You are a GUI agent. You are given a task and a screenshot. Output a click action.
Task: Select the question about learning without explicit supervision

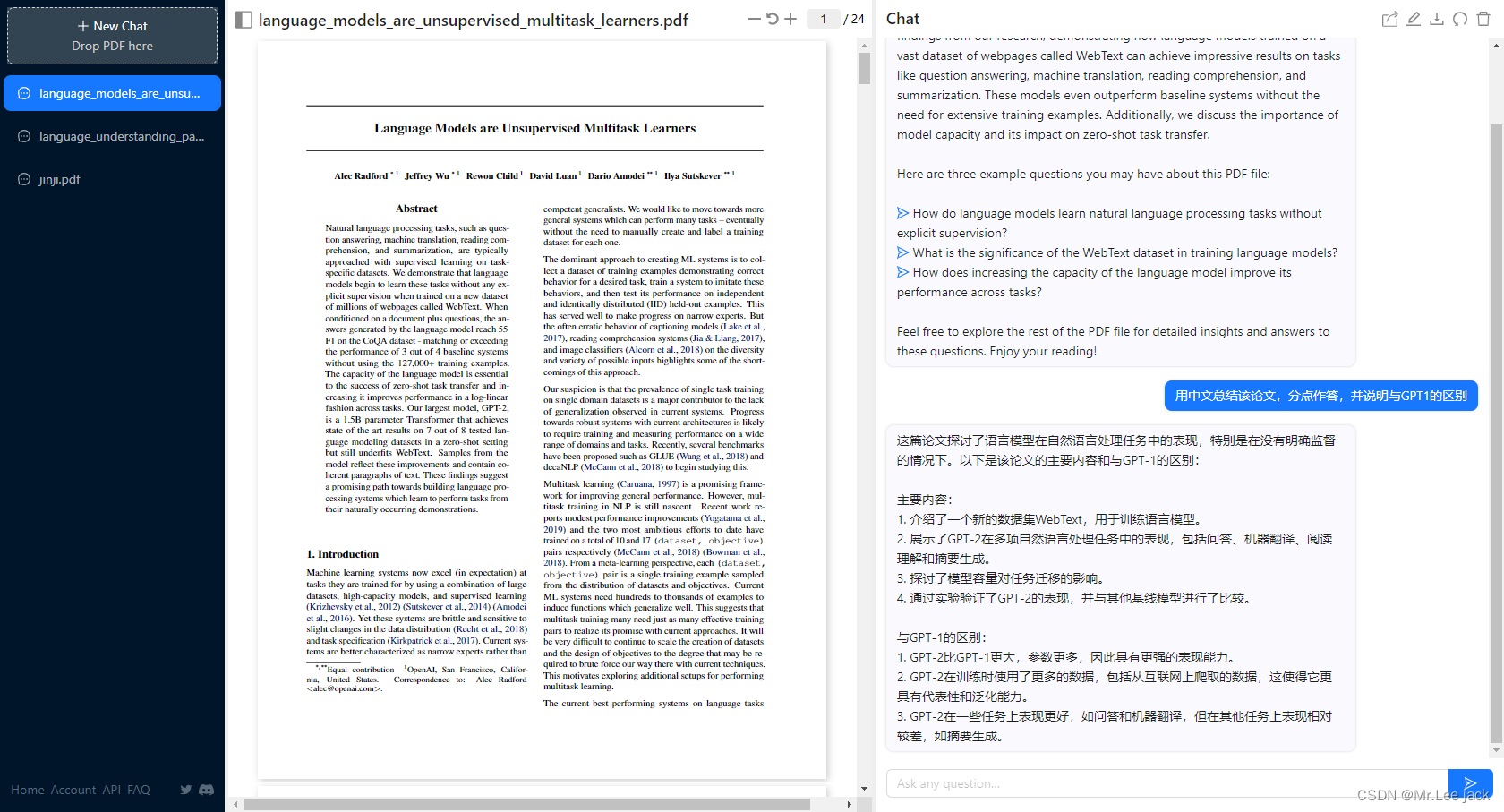point(1109,223)
